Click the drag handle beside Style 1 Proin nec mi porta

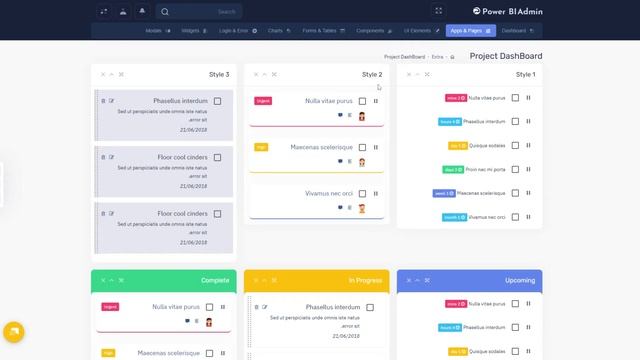pos(528,169)
